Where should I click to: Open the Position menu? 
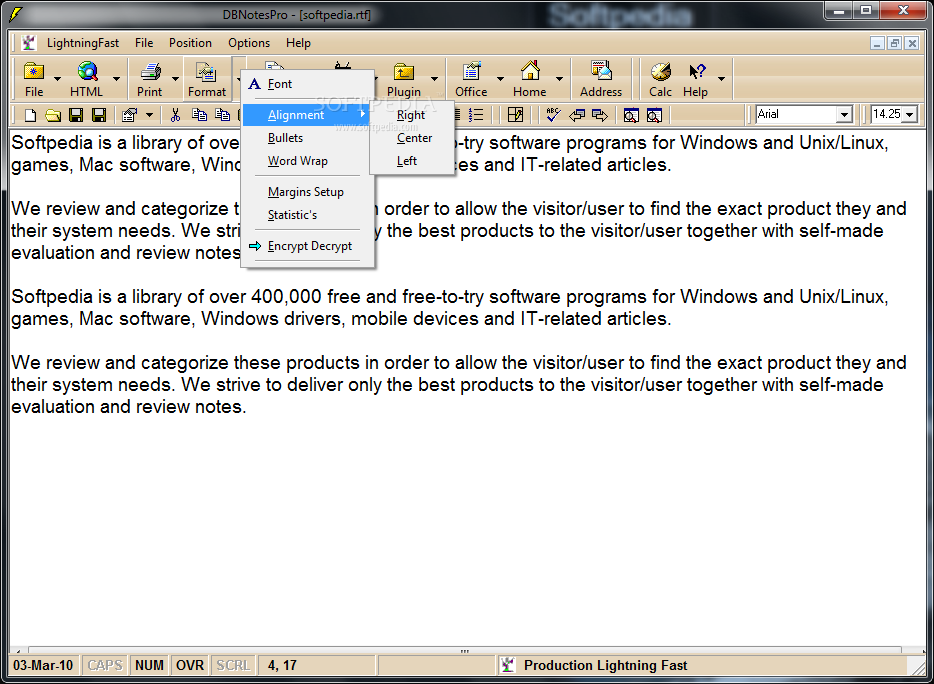point(190,43)
